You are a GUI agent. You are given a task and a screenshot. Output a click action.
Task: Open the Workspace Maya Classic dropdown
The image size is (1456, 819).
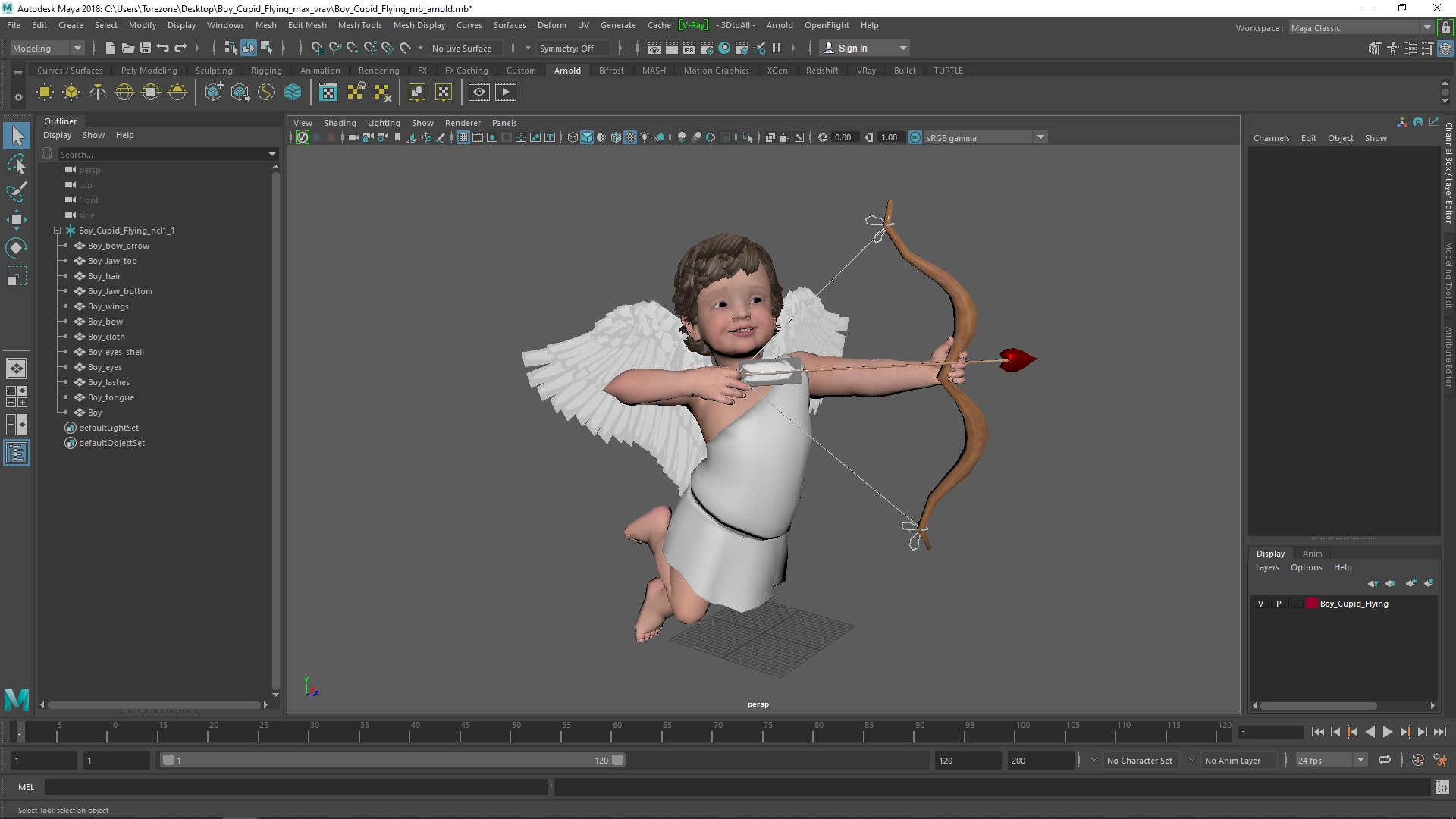[x=1360, y=28]
